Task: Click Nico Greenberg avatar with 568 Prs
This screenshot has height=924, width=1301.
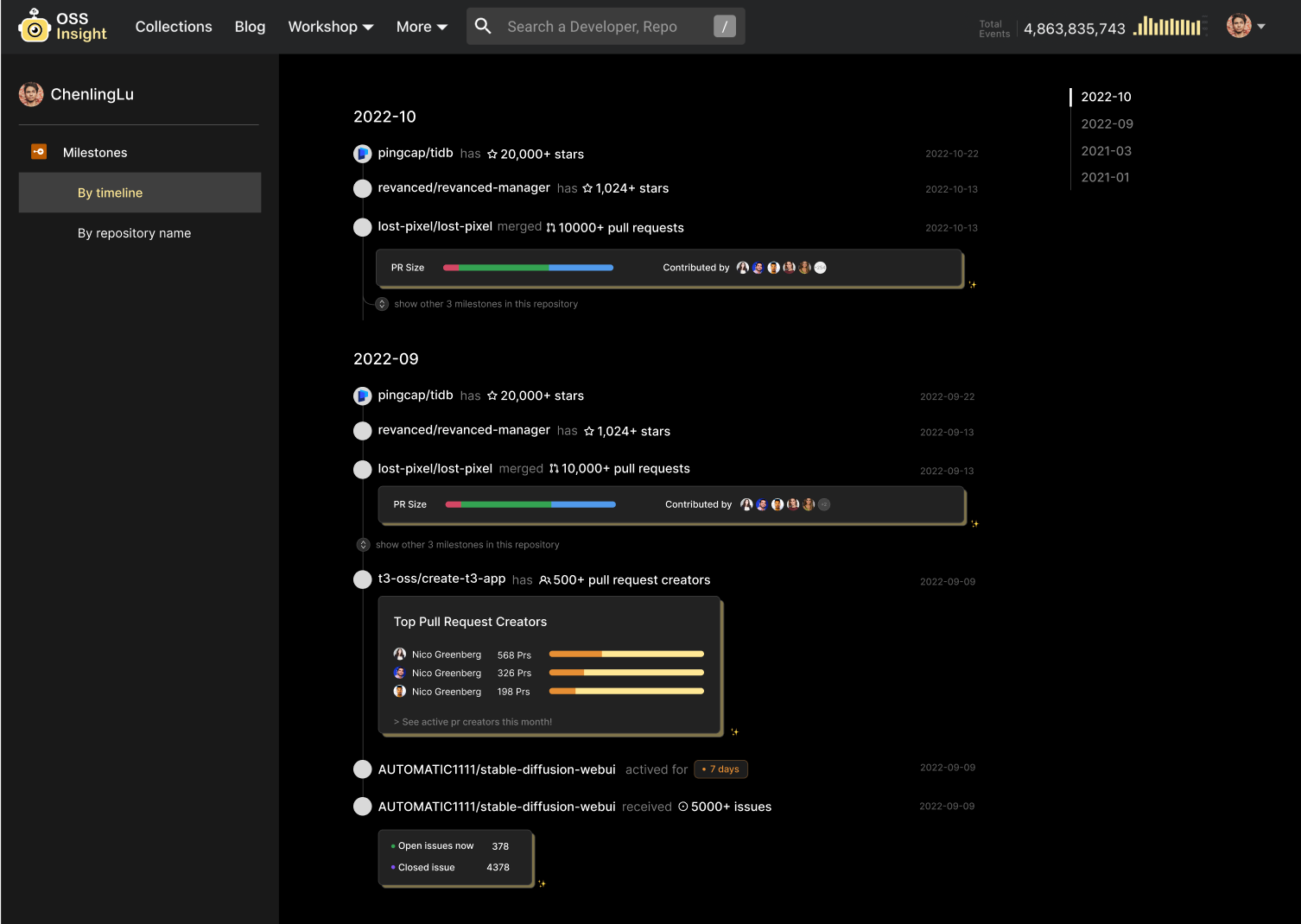Action: (x=400, y=655)
